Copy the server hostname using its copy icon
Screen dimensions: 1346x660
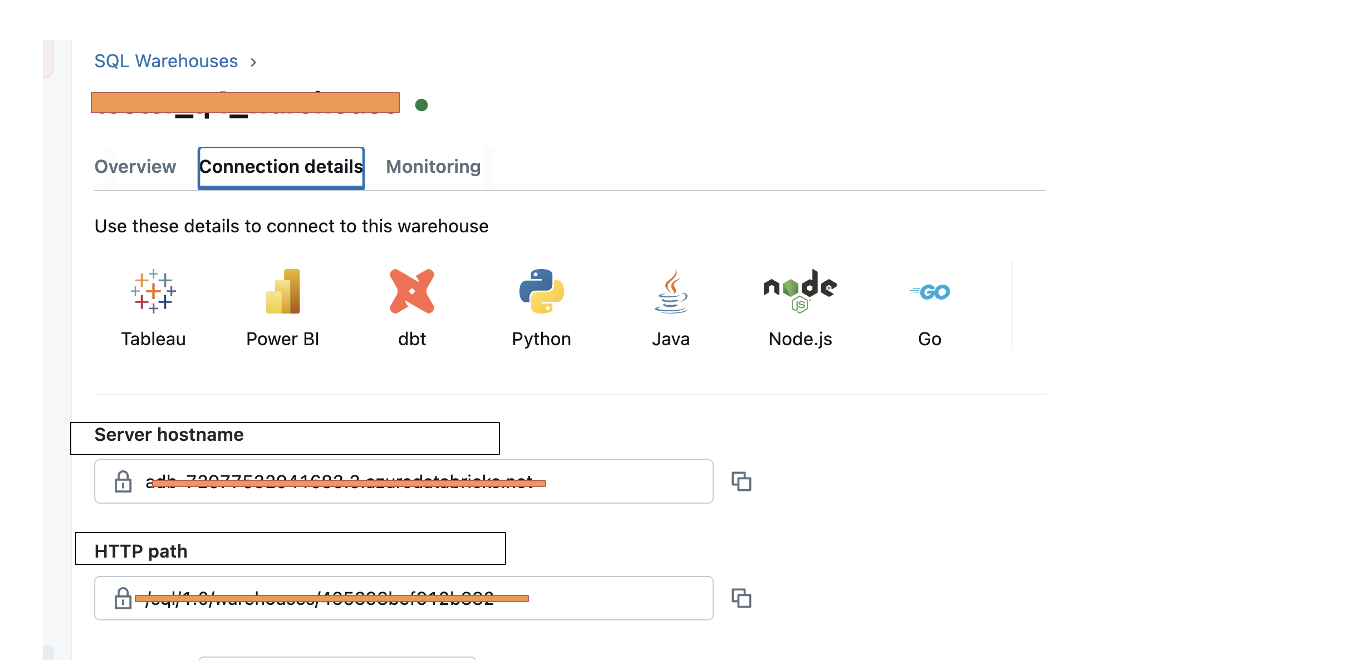click(741, 481)
